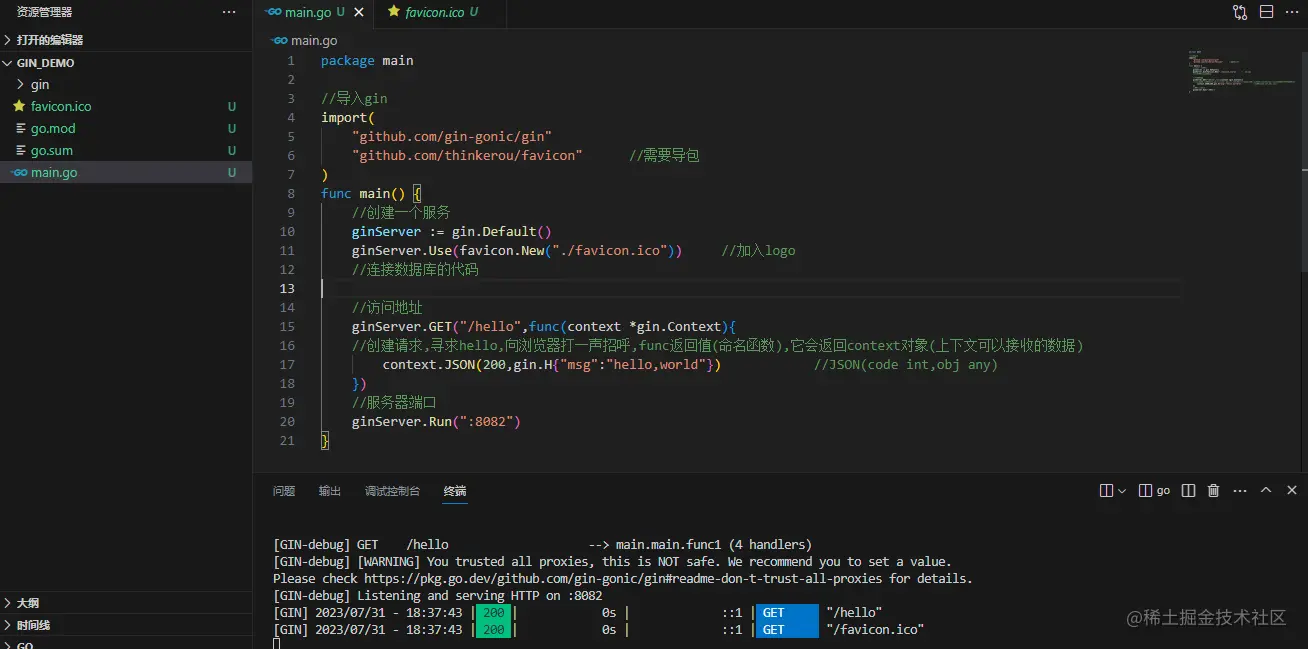Open the 问题 (Problems) panel tab

point(284,491)
